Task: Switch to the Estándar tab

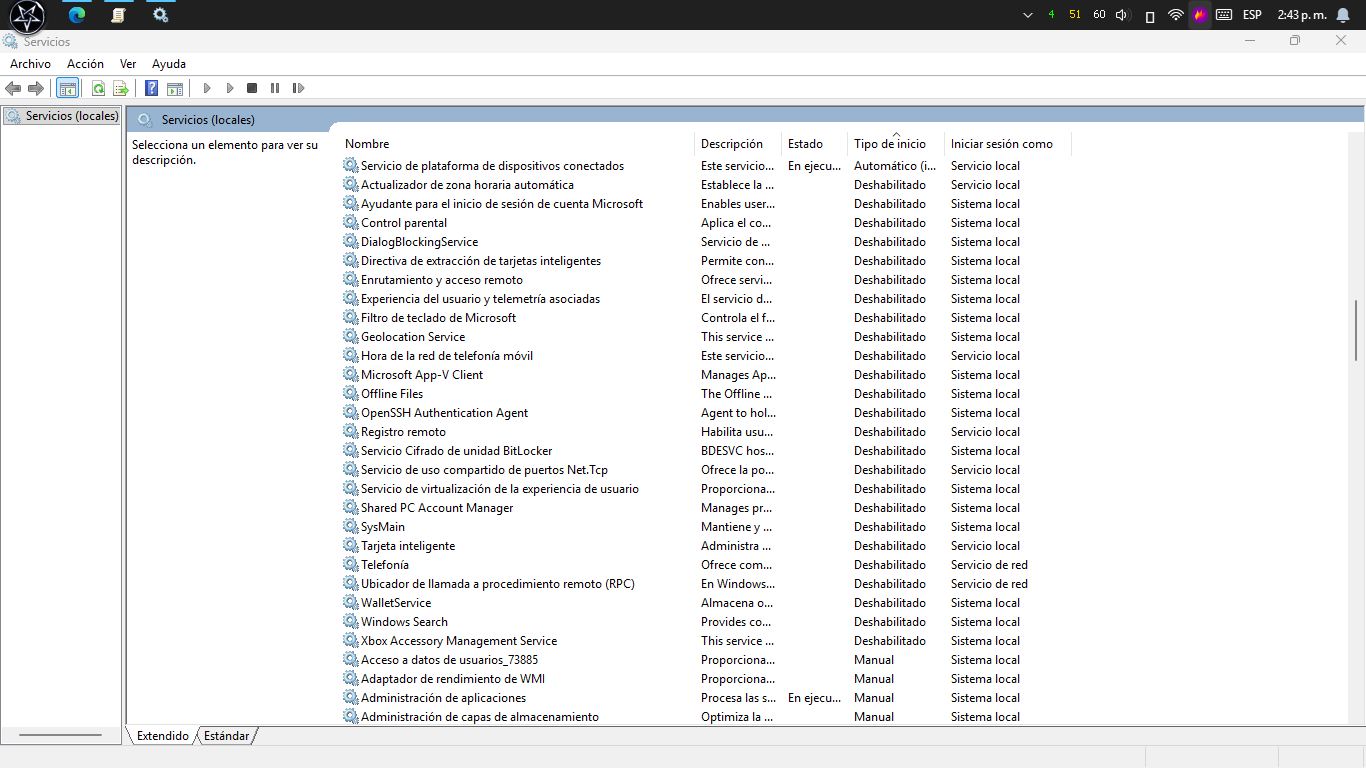Action: coord(227,736)
